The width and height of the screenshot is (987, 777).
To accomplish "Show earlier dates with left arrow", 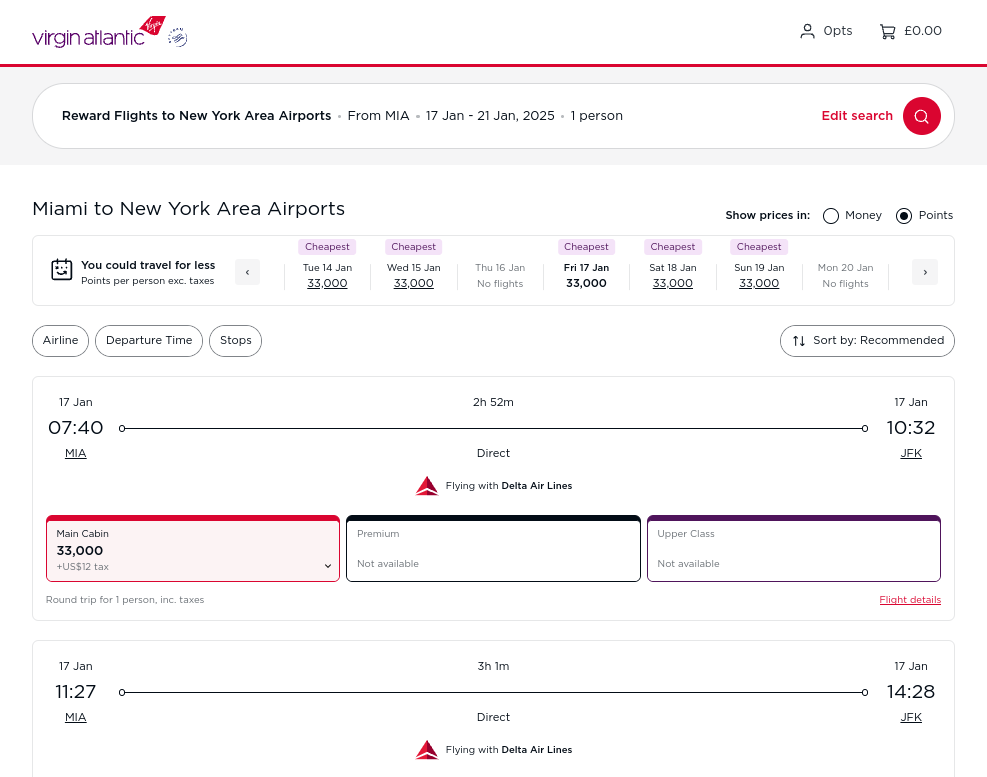I will 247,272.
